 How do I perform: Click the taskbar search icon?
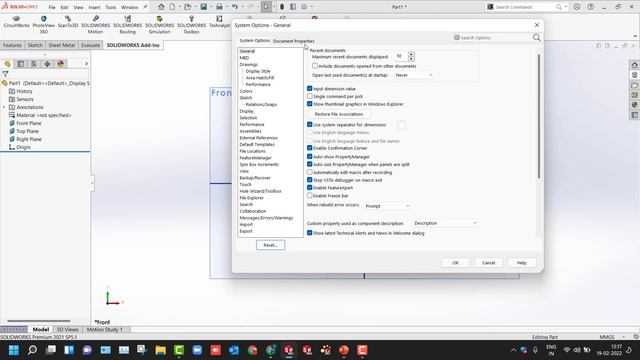(32, 350)
